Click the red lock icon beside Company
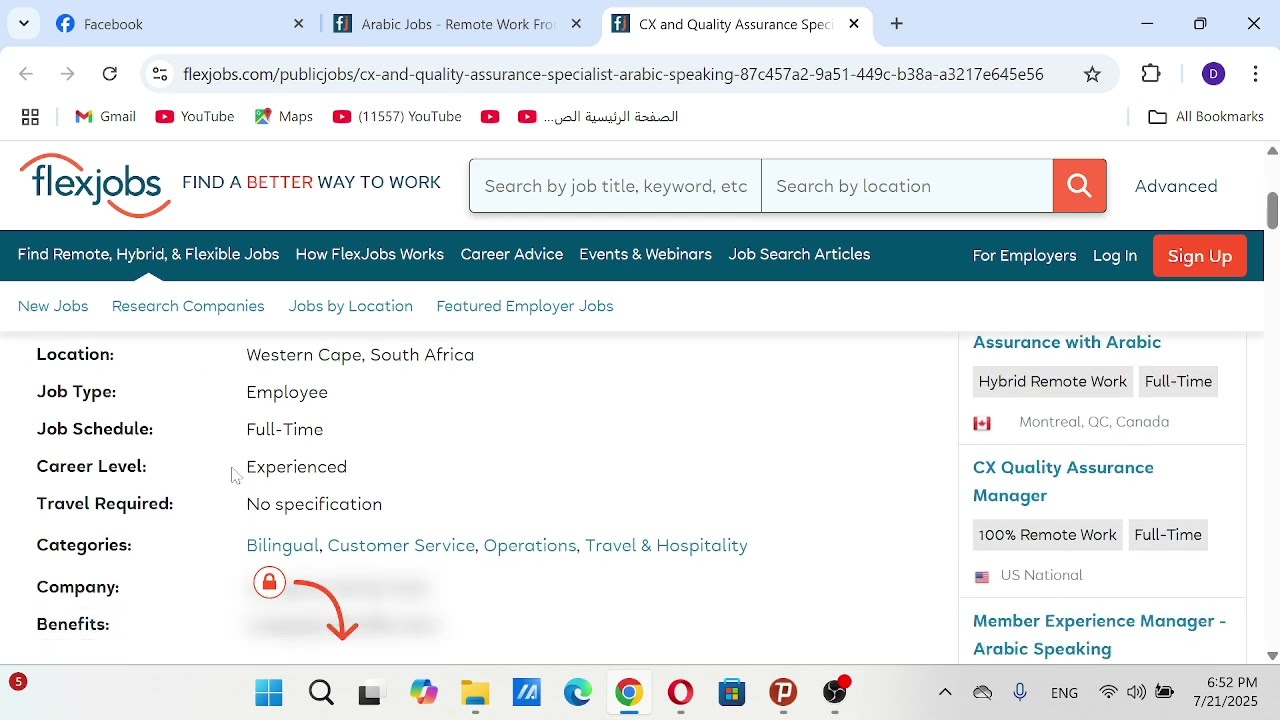 (x=269, y=583)
